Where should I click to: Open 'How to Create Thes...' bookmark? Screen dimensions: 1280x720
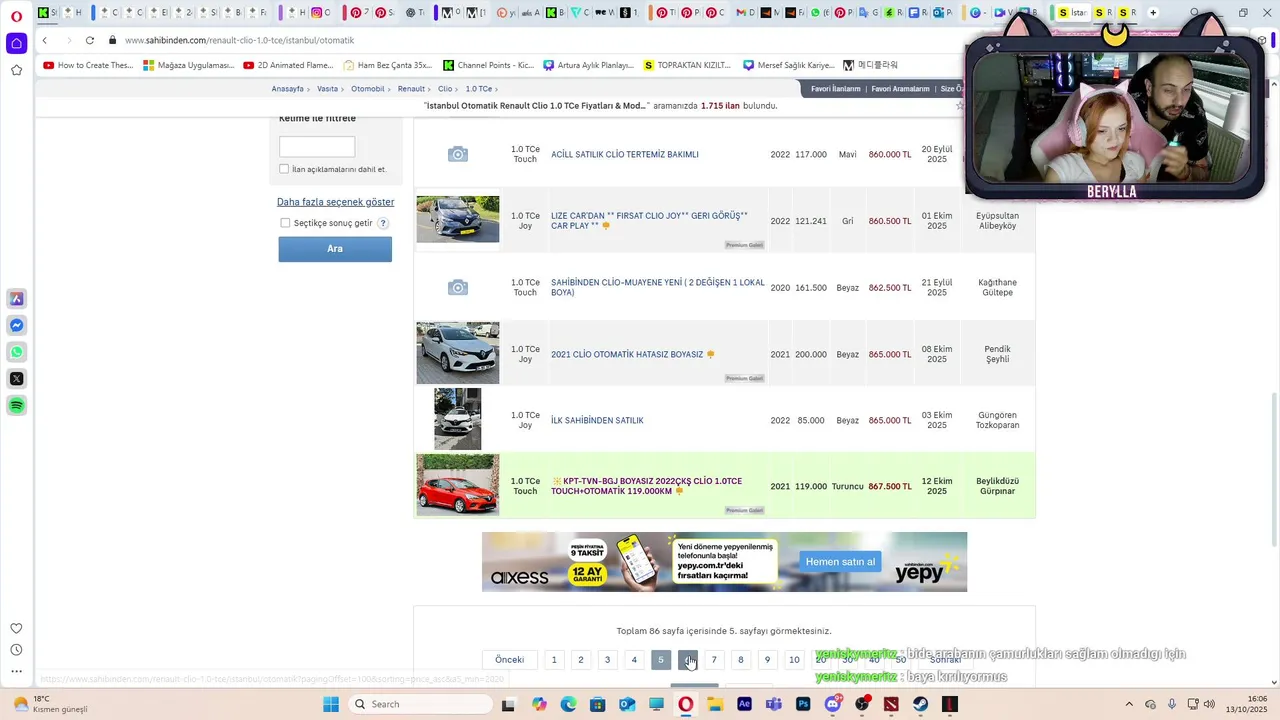click(88, 65)
